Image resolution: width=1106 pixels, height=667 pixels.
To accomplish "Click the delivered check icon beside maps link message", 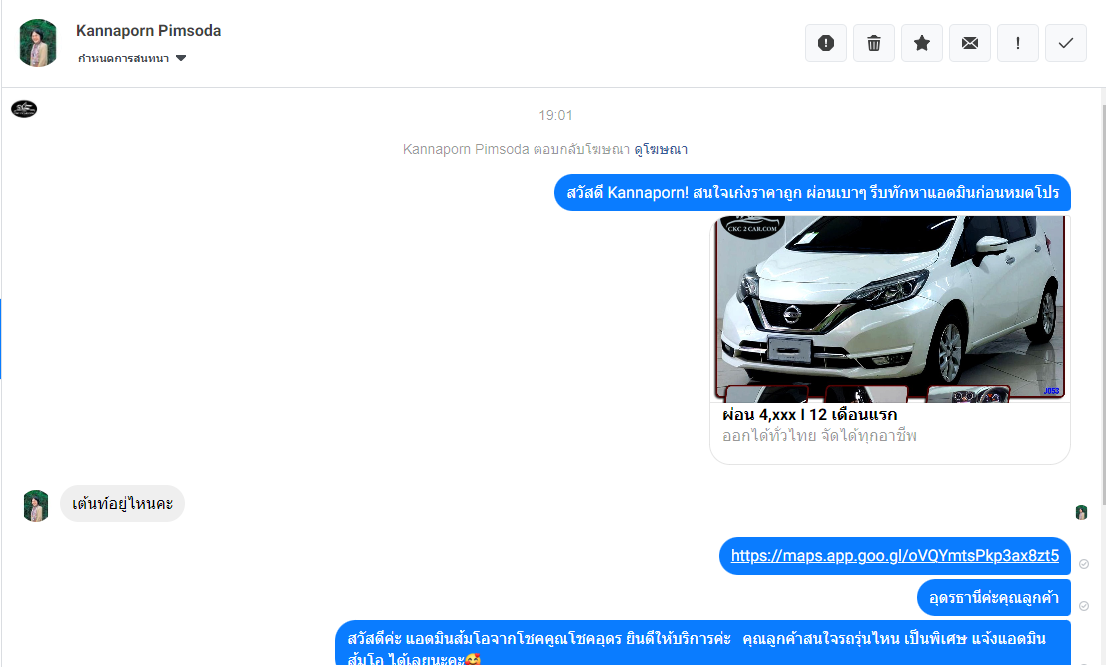I will coord(1084,564).
